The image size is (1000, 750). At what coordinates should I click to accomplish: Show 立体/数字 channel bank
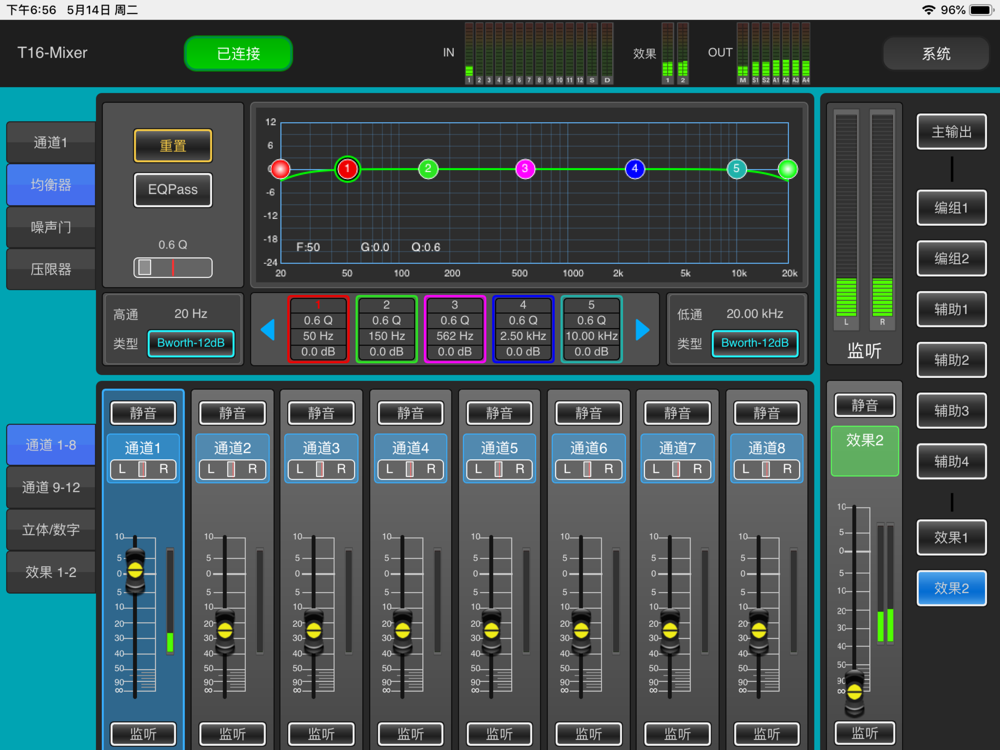(51, 529)
